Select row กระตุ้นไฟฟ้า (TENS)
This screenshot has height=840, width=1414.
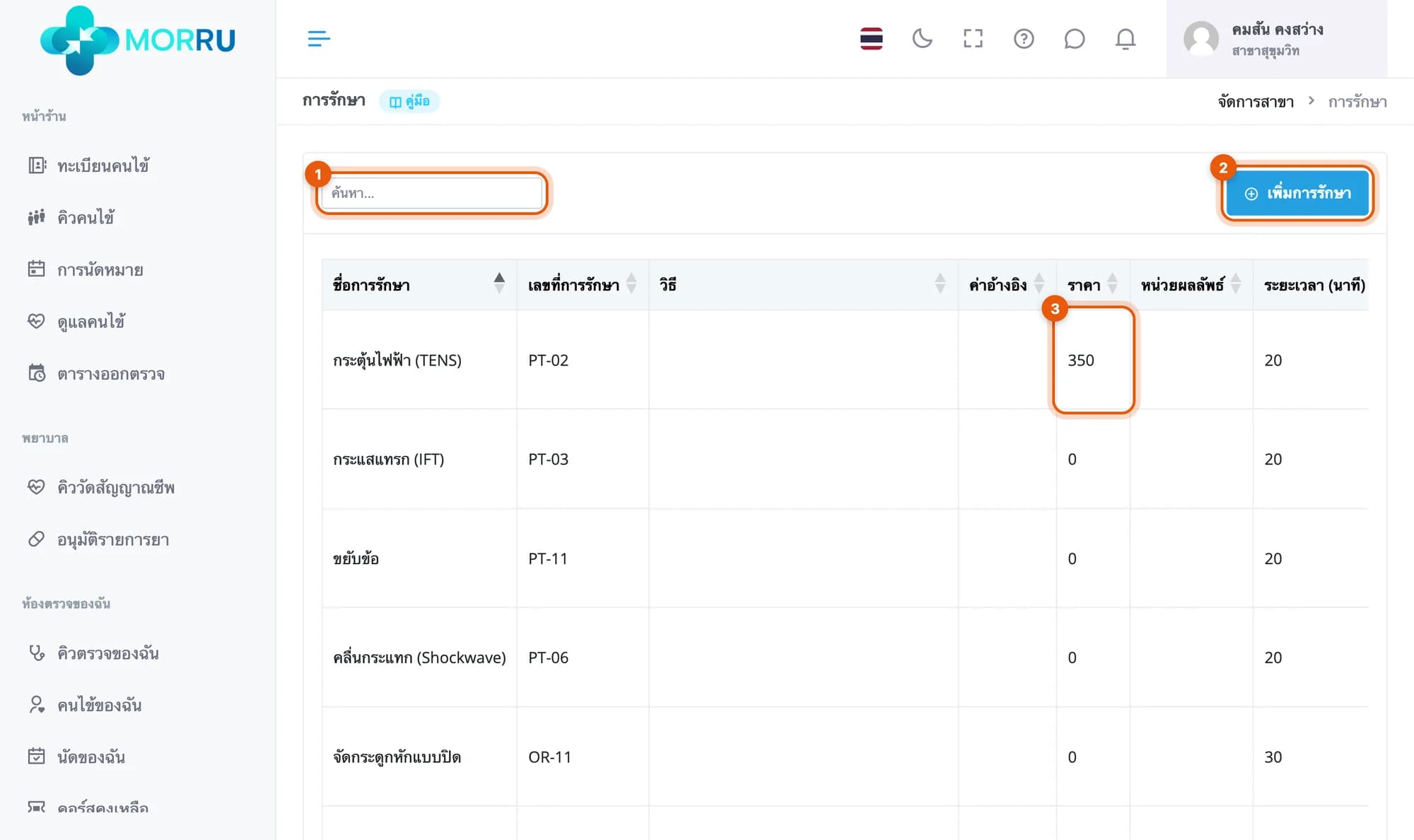tap(845, 360)
